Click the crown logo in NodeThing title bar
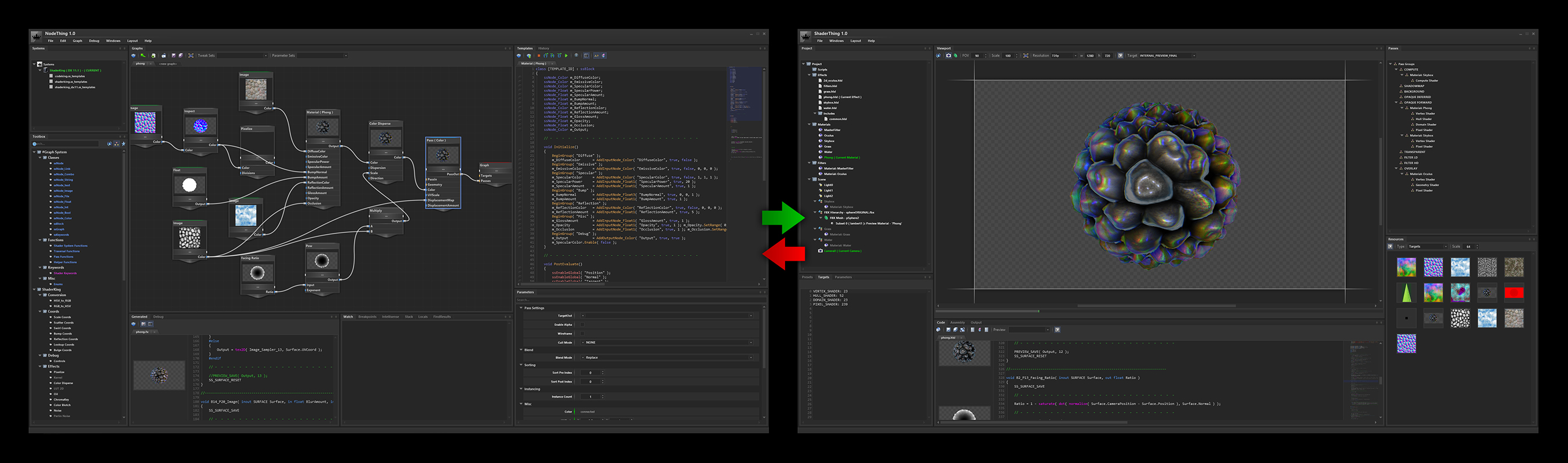This screenshot has width=1568, height=463. 36,36
